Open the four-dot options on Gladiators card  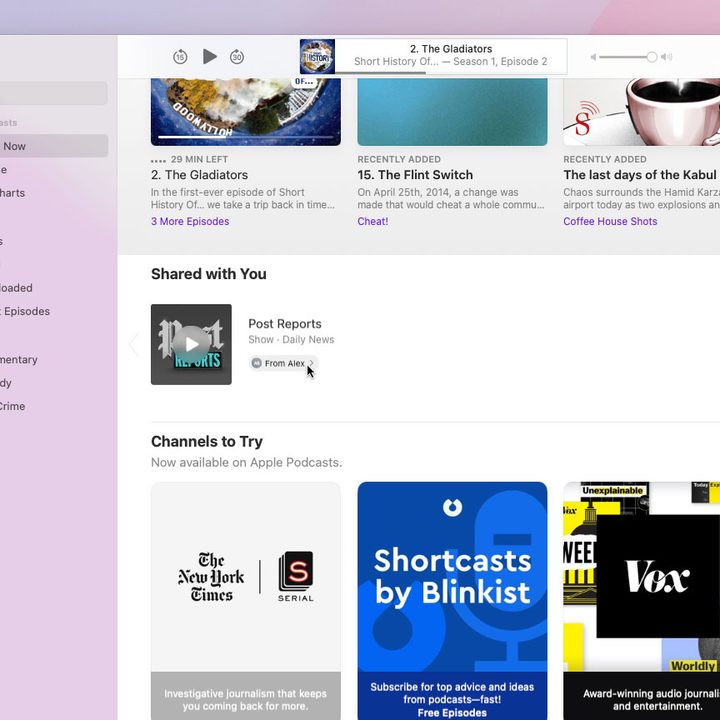[x=158, y=160]
